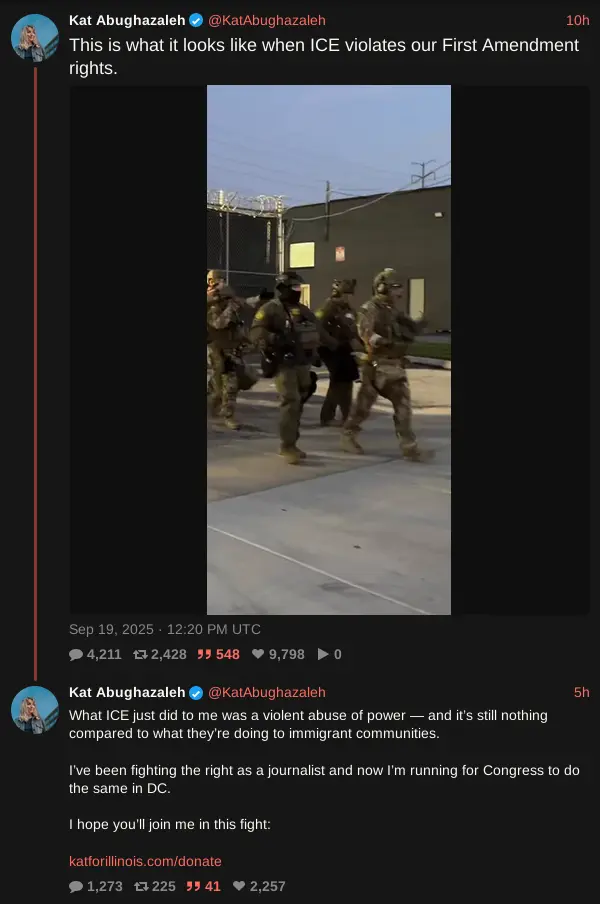Click the reply count icon on the first tweet

point(76,654)
